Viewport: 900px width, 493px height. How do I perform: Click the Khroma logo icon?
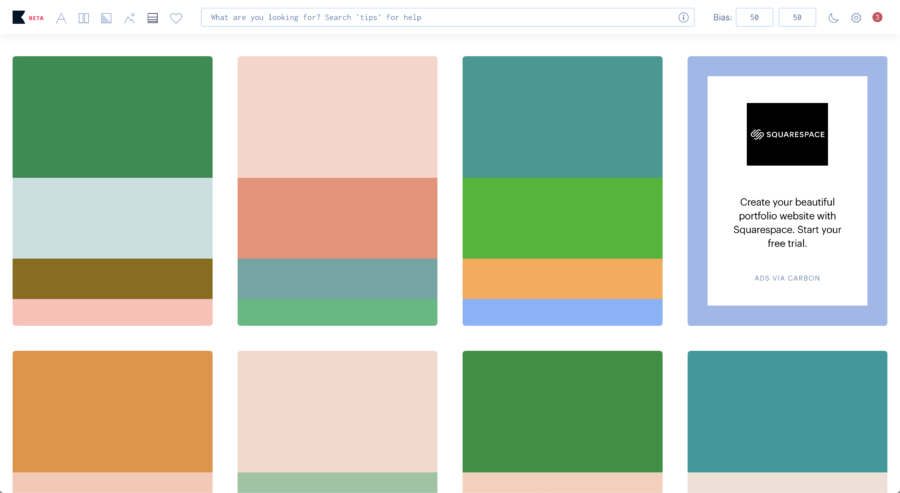[18, 17]
